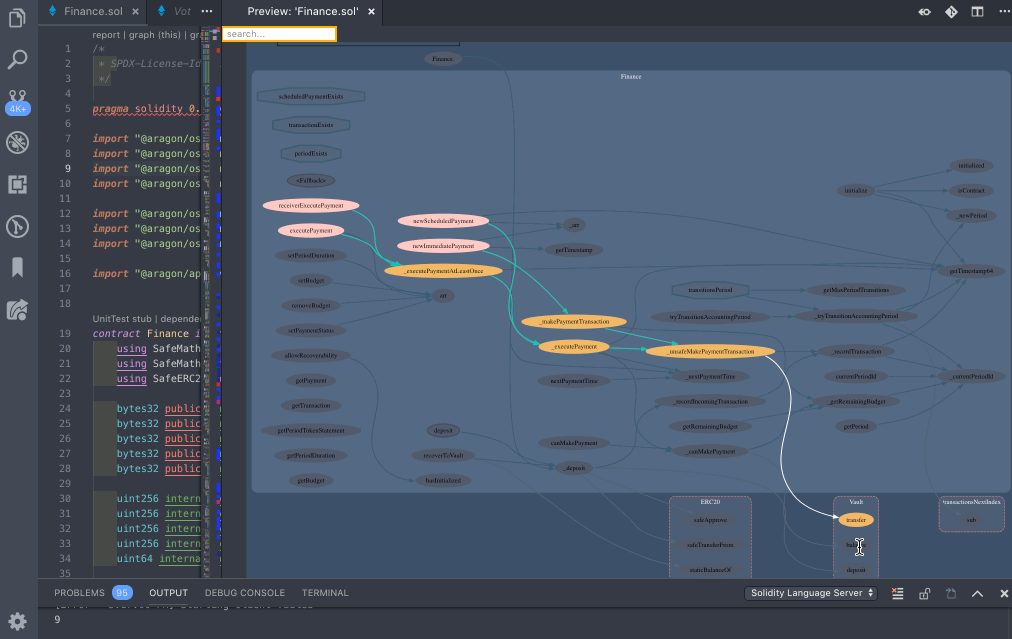Select the newImmediatePayment graph node
Viewport: 1012px width, 639px height.
tap(443, 246)
